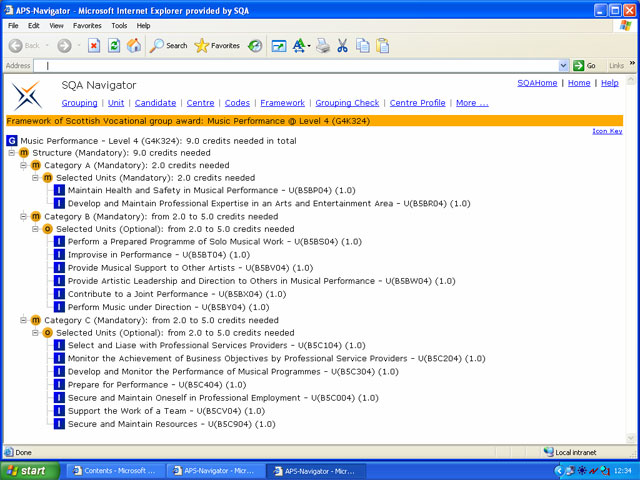This screenshot has width=640, height=480.
Task: Open the Codes link
Action: click(237, 103)
